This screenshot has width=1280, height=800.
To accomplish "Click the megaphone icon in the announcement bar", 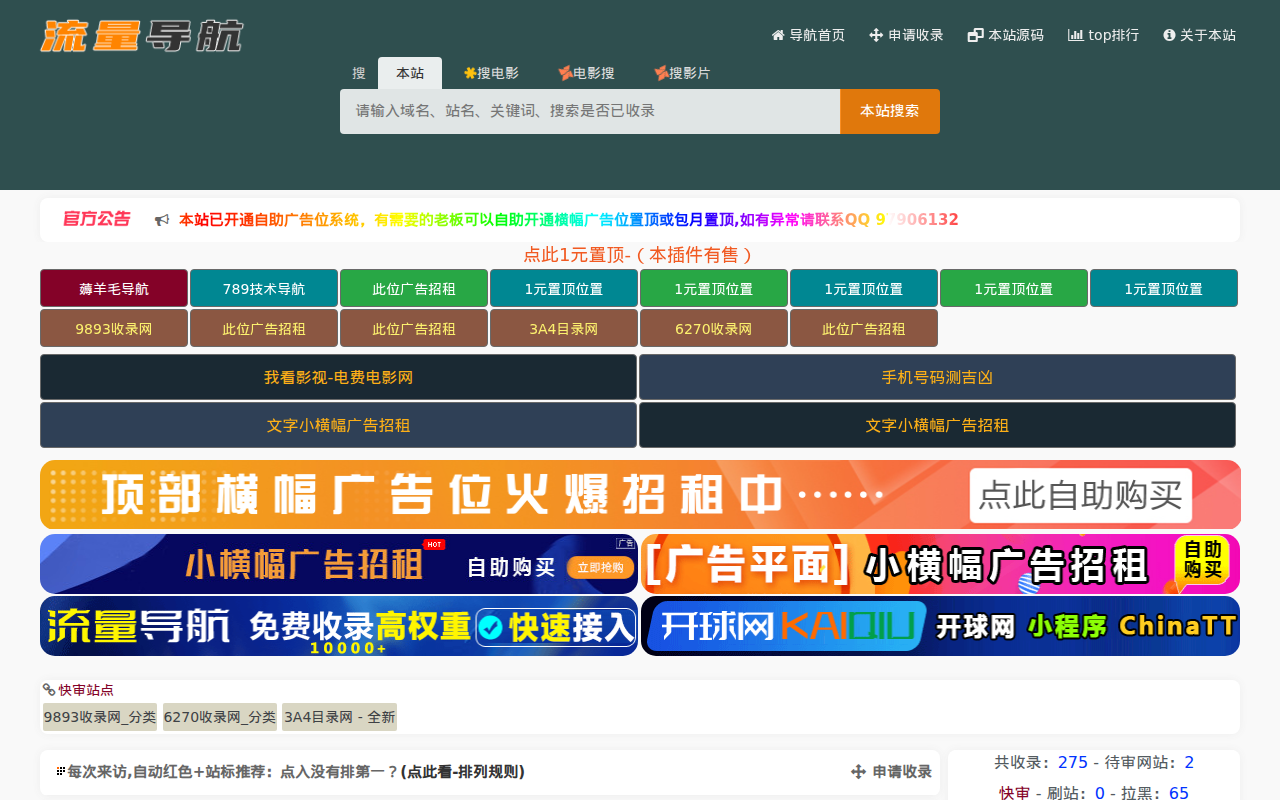I will point(161,219).
